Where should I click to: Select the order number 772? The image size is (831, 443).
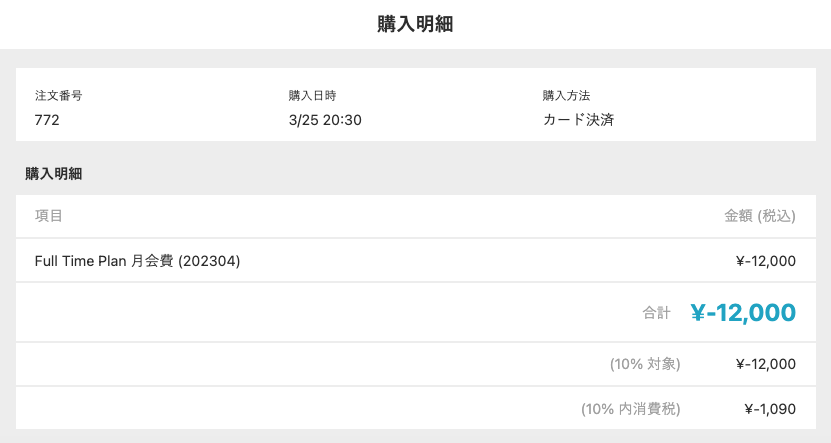[x=47, y=120]
